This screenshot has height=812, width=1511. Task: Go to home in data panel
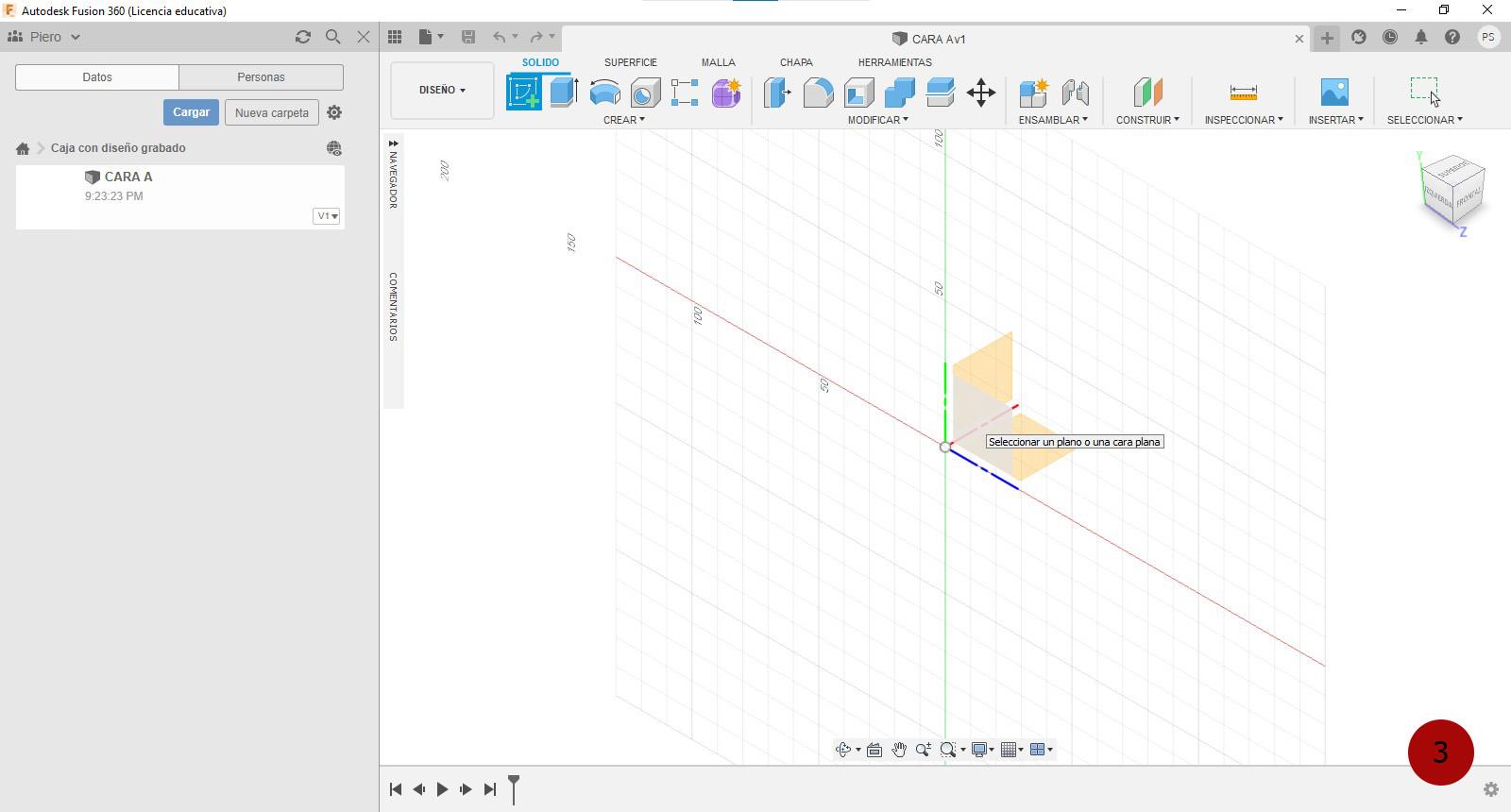click(23, 148)
